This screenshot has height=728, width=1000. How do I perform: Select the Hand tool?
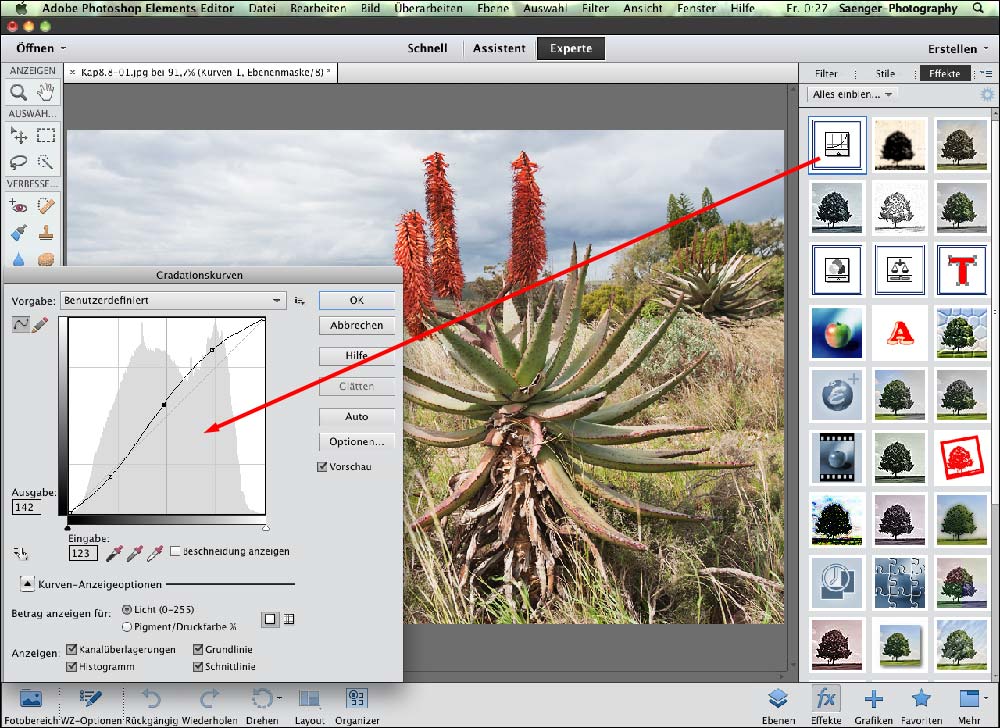(46, 93)
